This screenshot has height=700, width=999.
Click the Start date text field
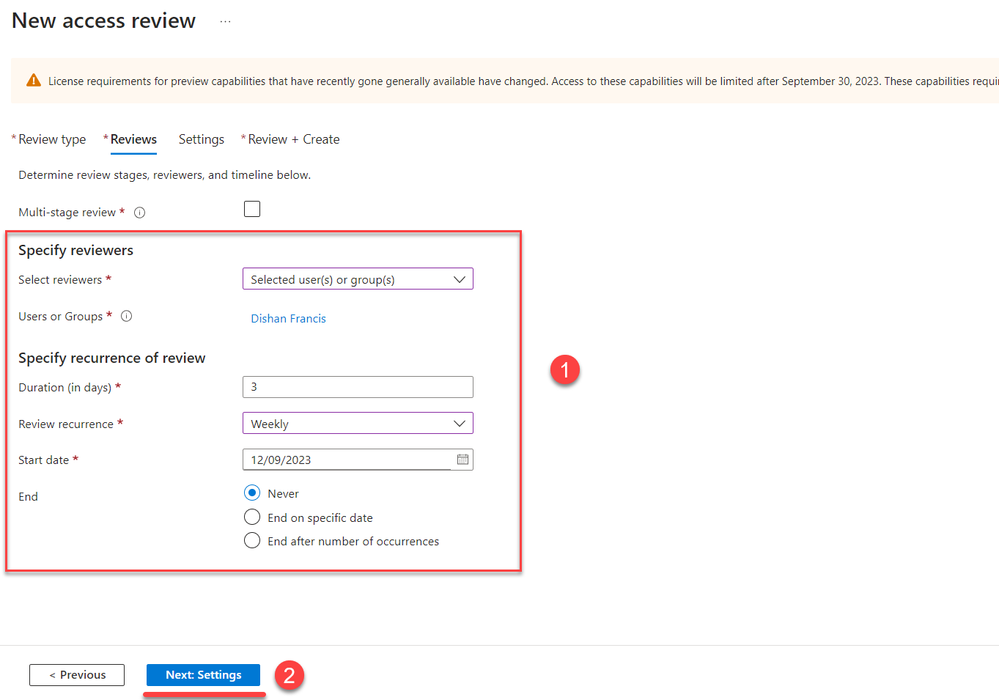click(x=347, y=460)
